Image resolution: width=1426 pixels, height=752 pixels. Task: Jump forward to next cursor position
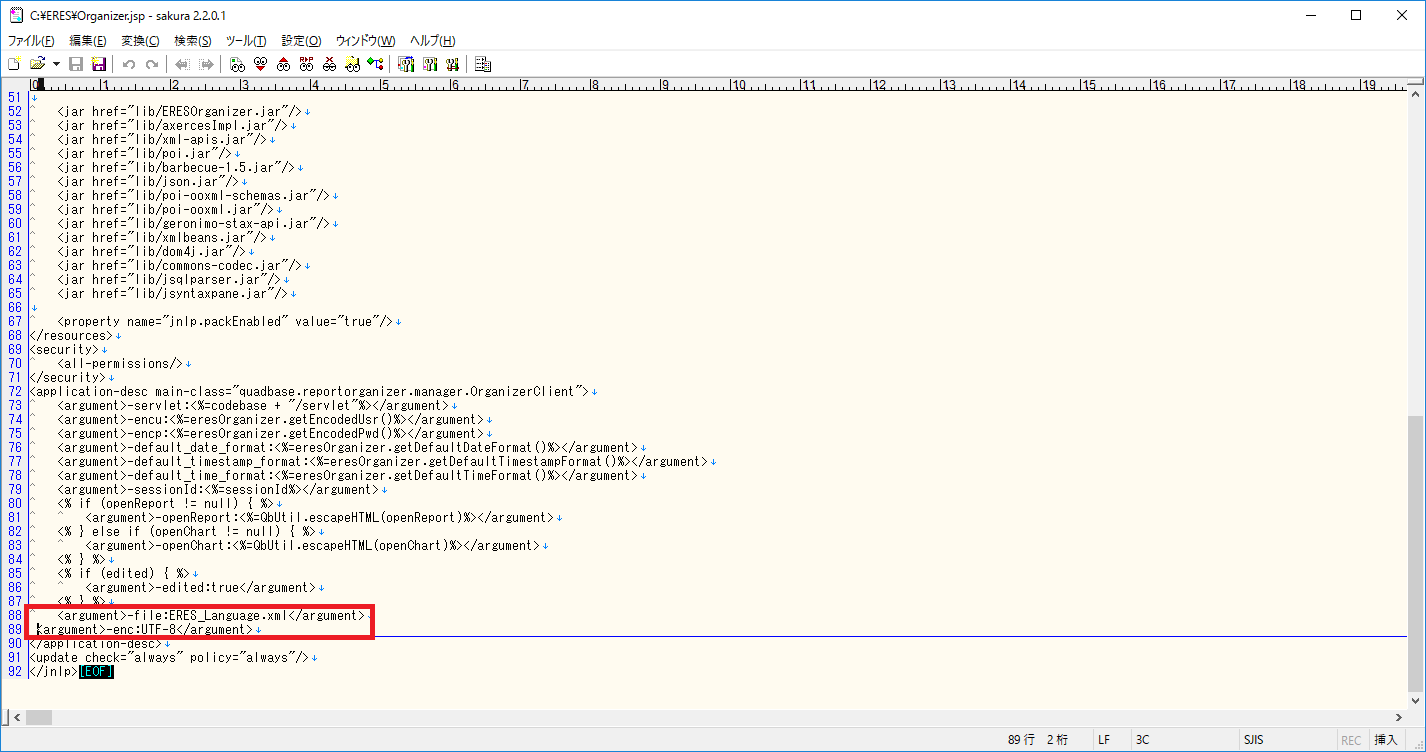pos(206,64)
